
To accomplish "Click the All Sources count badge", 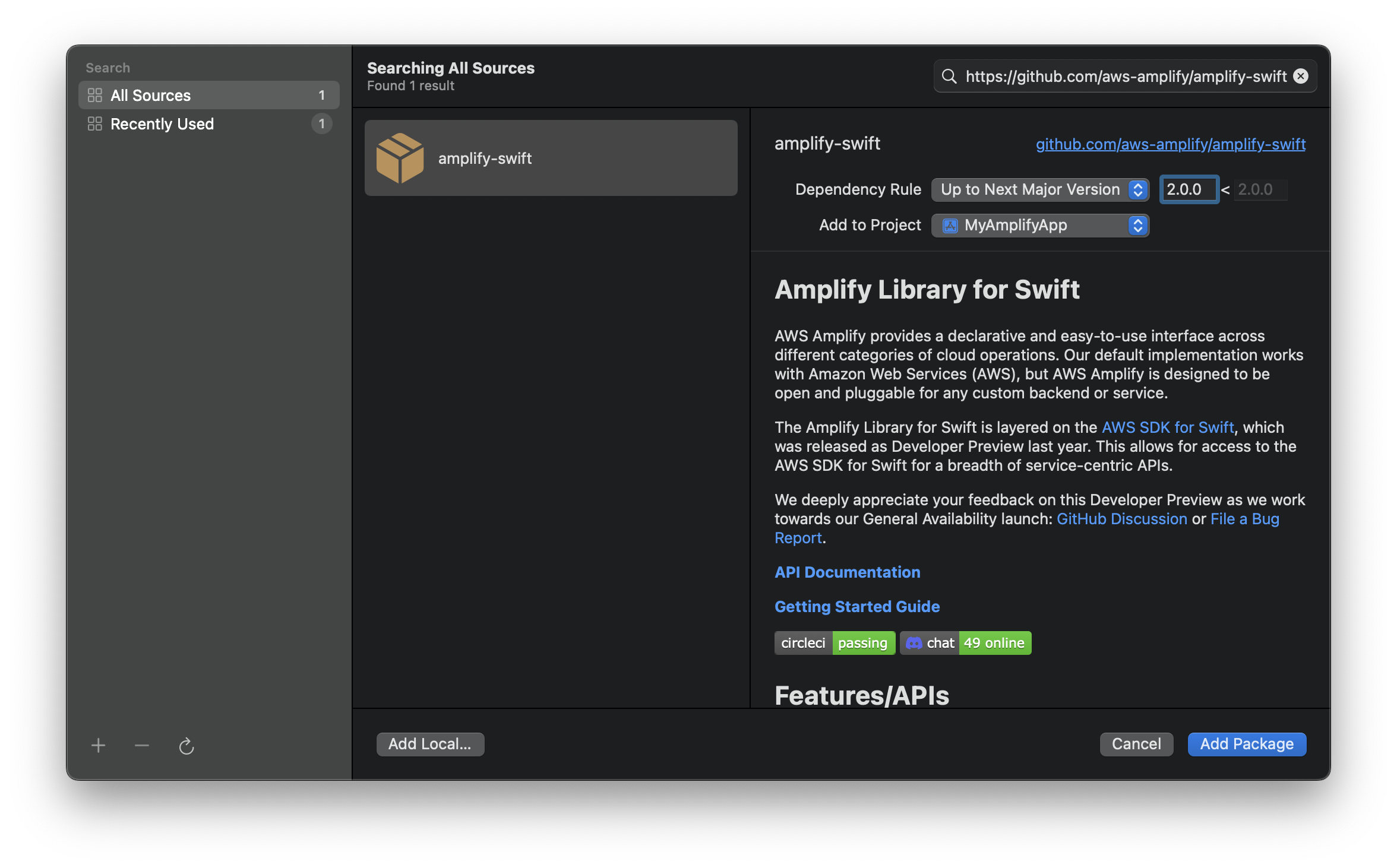I will pyautogui.click(x=322, y=95).
